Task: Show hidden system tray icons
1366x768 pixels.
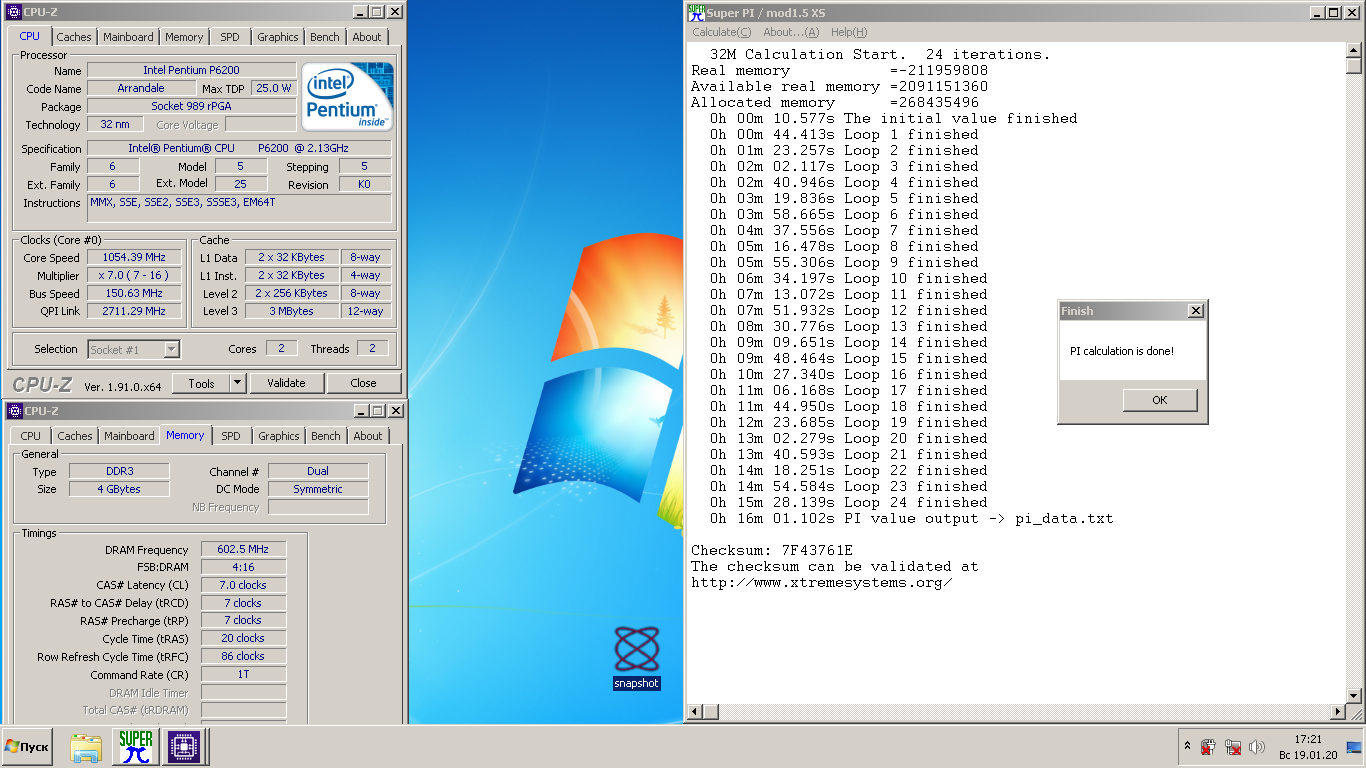Action: pyautogui.click(x=1188, y=747)
